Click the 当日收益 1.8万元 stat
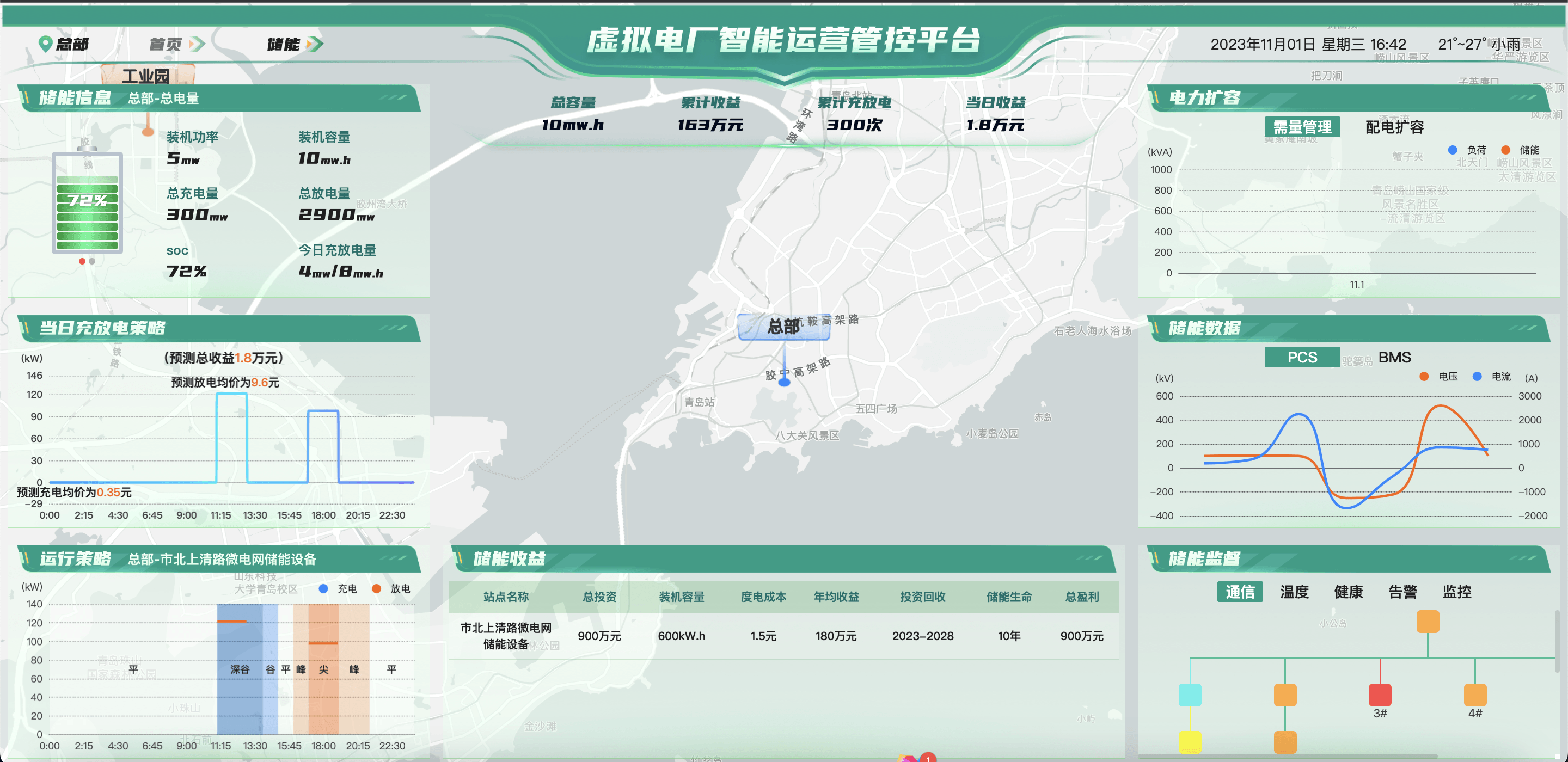 (995, 114)
